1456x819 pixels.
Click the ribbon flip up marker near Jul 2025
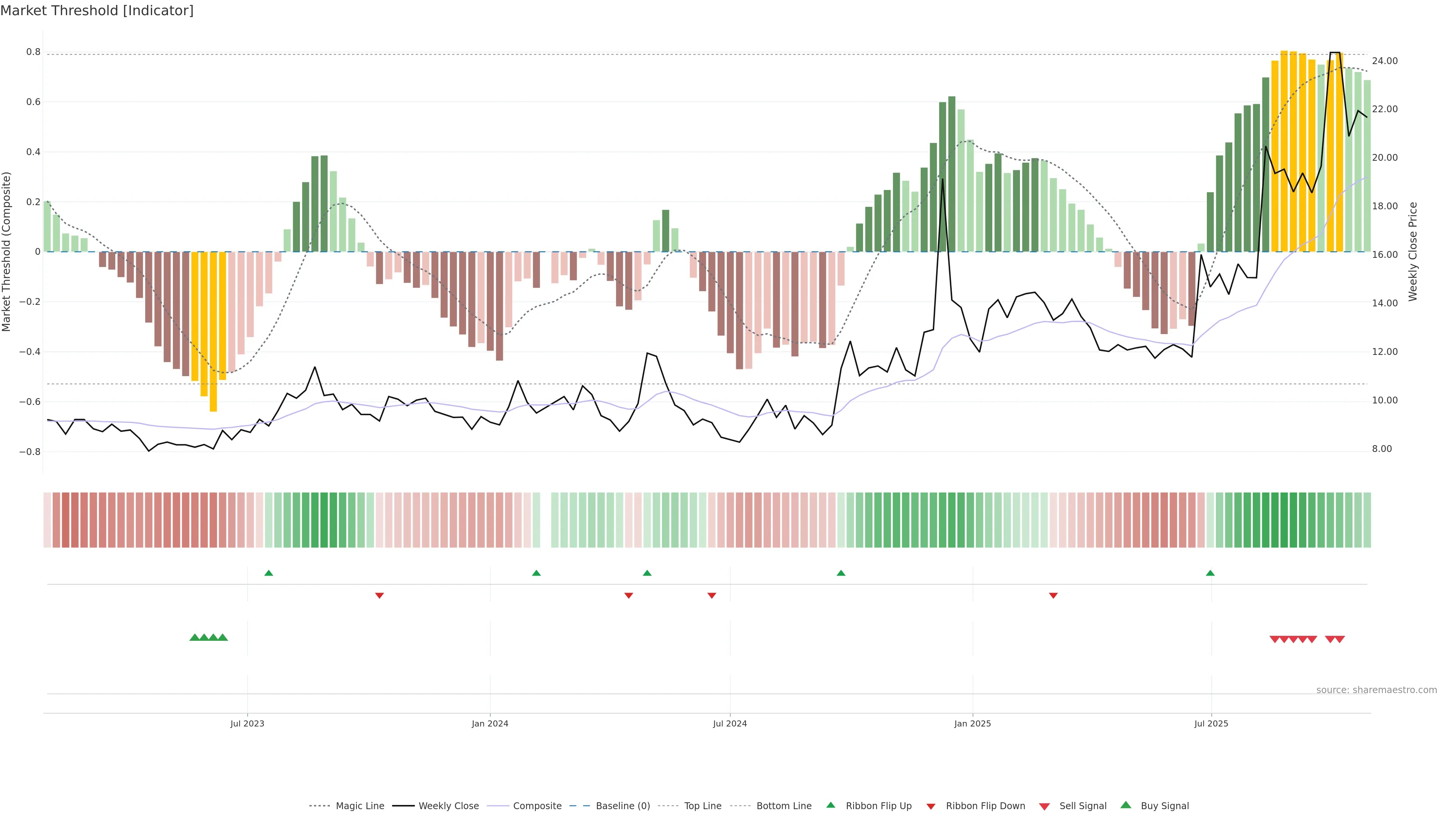[x=1210, y=573]
